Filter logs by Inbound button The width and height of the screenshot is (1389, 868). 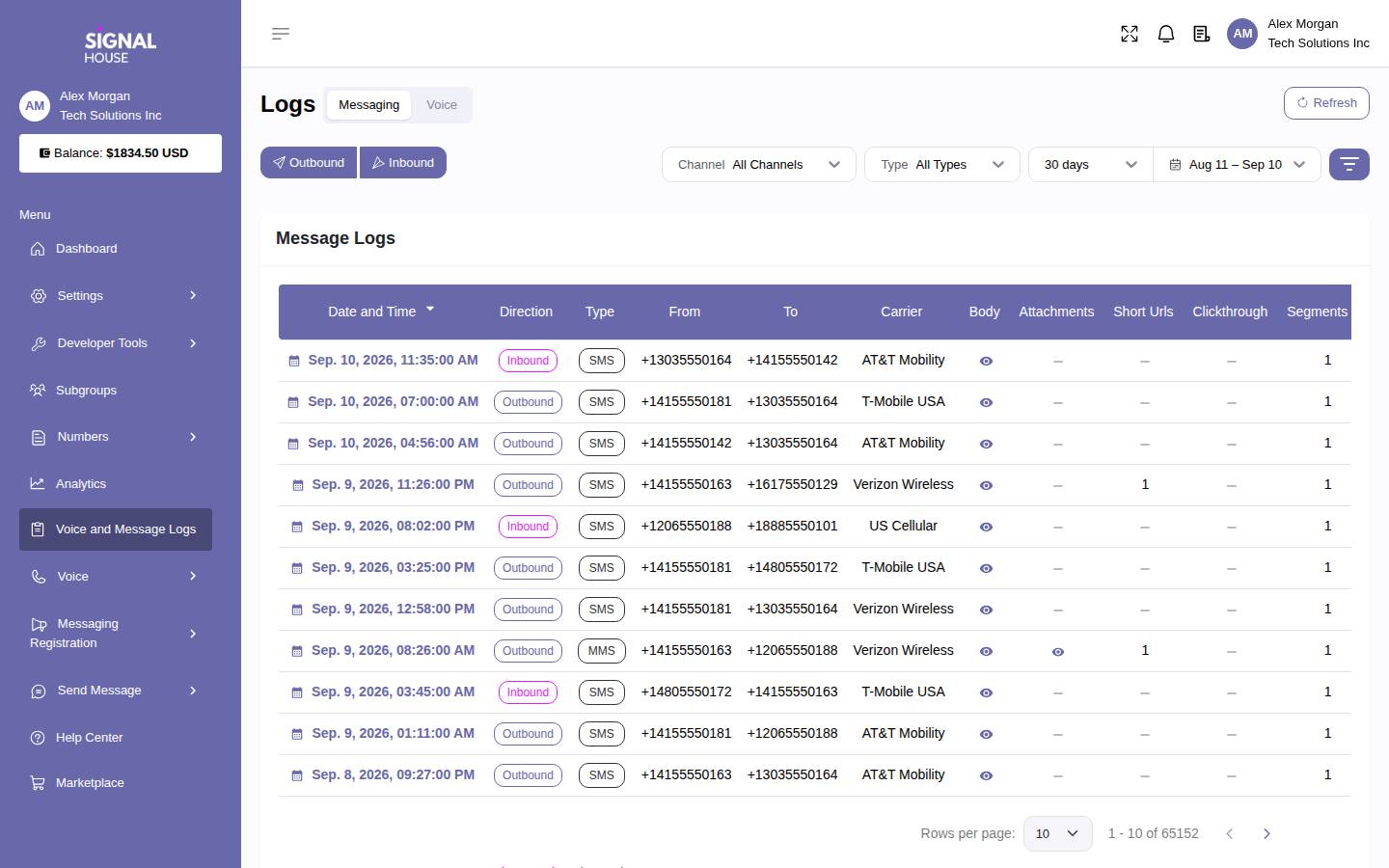click(403, 163)
